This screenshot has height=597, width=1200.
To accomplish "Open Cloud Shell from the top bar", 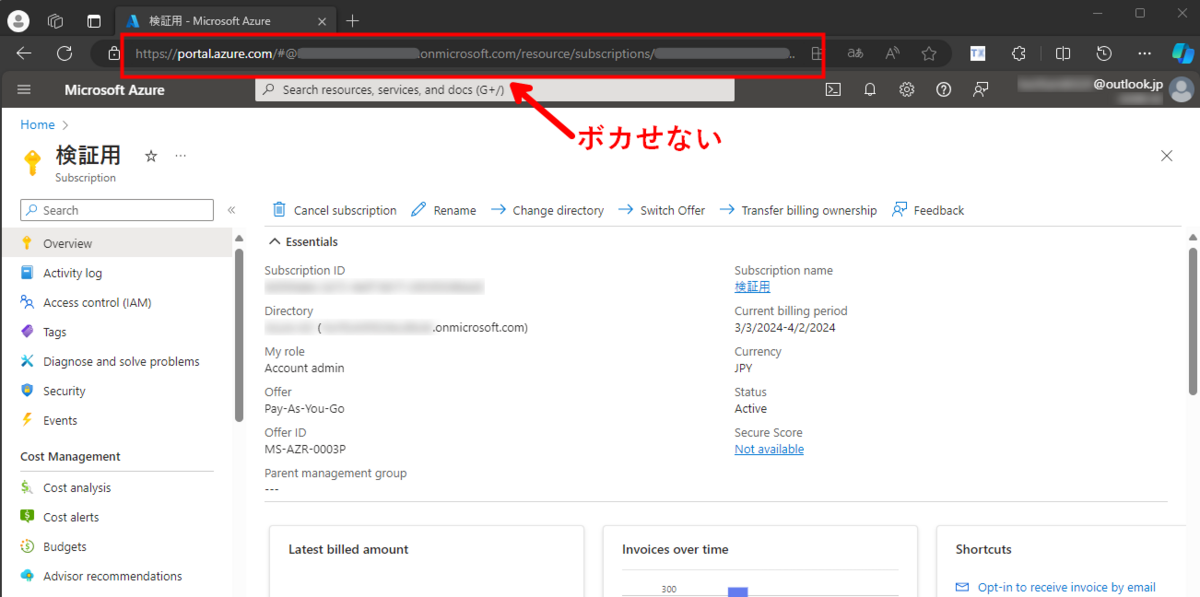I will (833, 90).
